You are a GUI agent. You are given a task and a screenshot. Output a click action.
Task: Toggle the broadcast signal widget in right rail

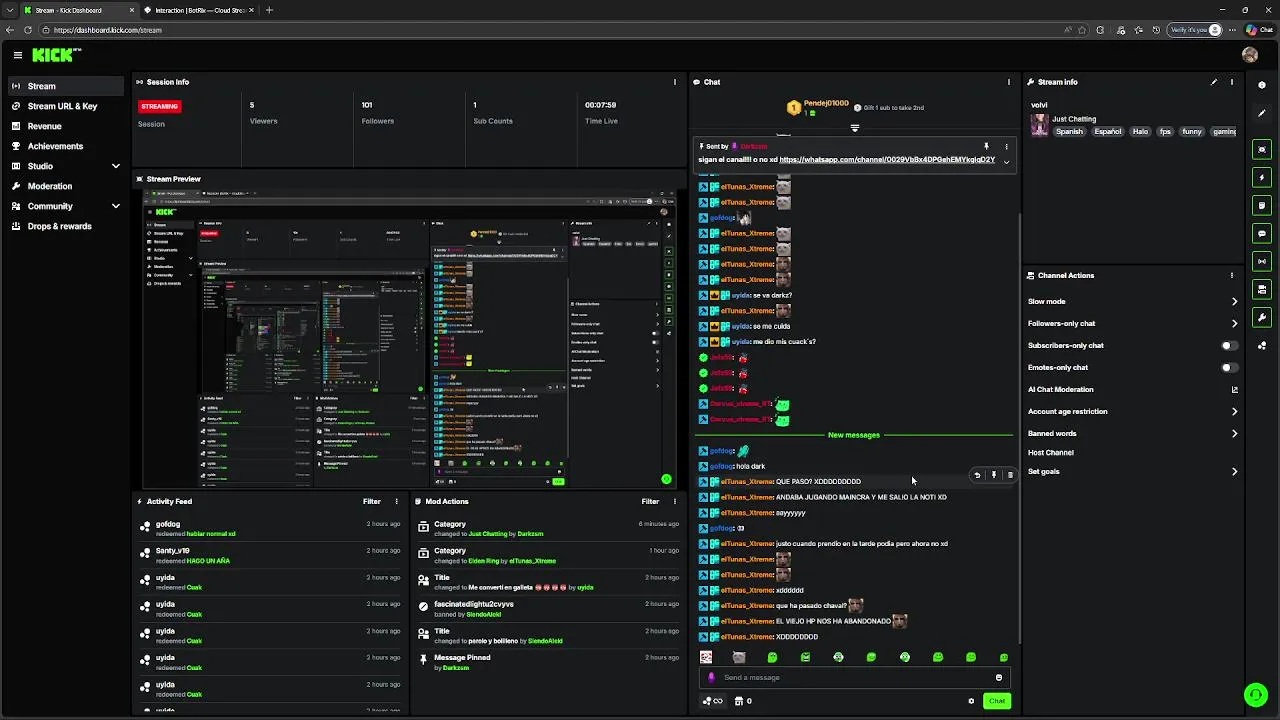(x=1262, y=261)
